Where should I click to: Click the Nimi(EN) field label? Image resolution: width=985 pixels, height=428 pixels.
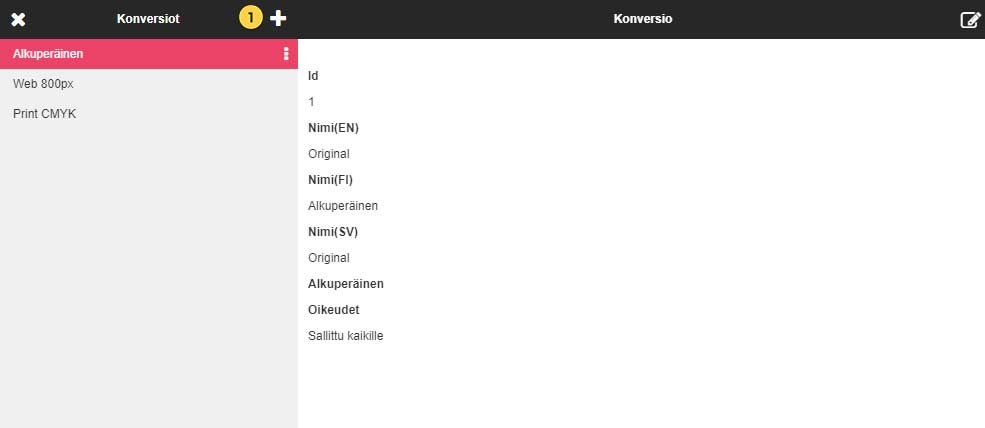(333, 128)
